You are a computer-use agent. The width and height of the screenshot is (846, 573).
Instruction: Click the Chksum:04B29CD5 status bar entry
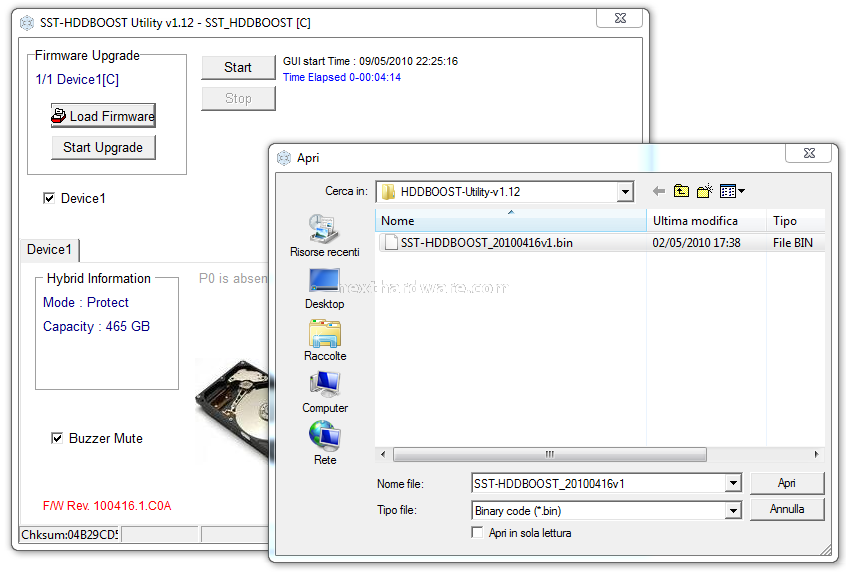coord(70,535)
